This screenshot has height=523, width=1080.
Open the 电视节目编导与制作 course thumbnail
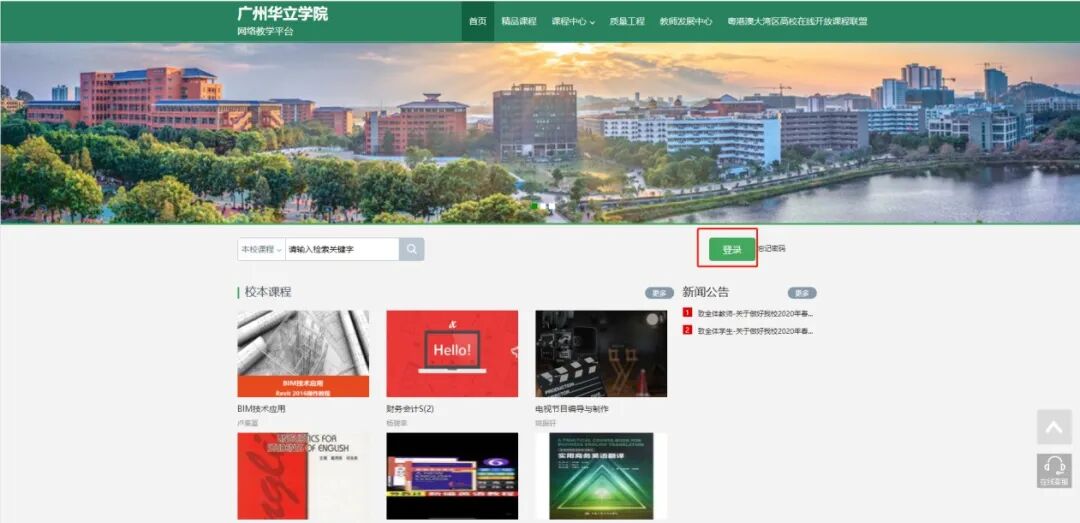(601, 353)
